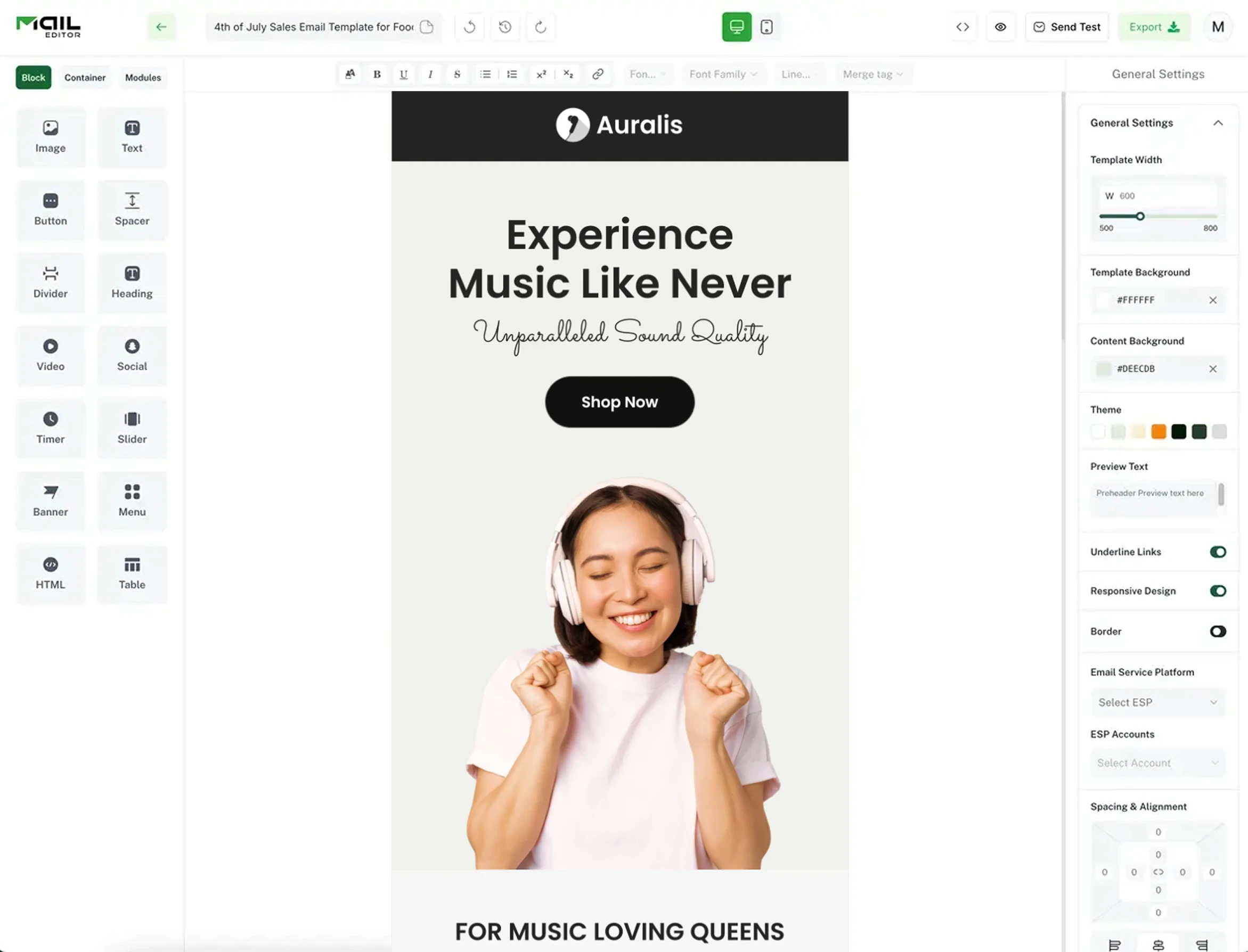Switch to mobile view
The width and height of the screenshot is (1248, 952).
(766, 27)
